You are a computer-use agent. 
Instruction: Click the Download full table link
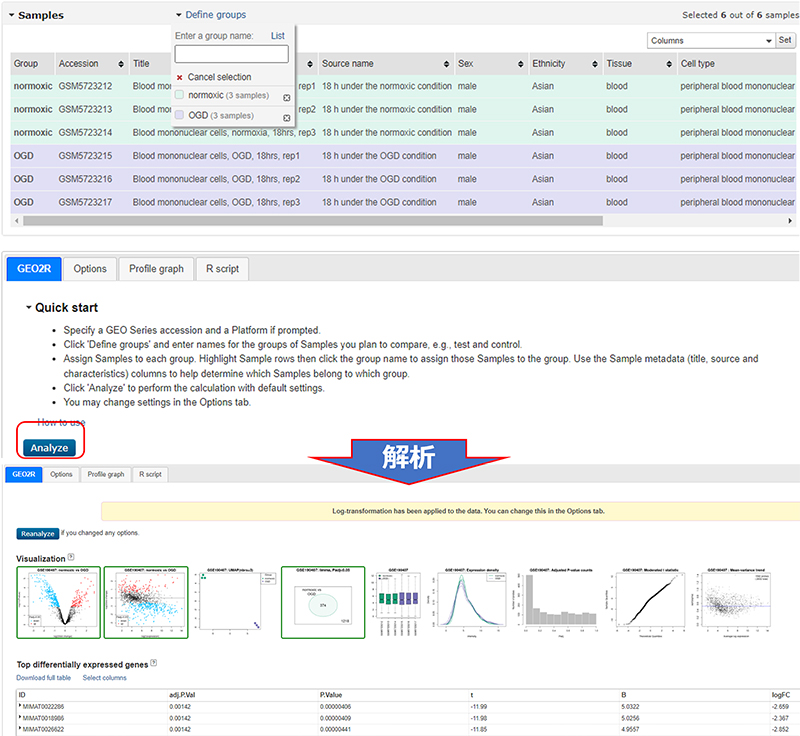click(x=43, y=678)
